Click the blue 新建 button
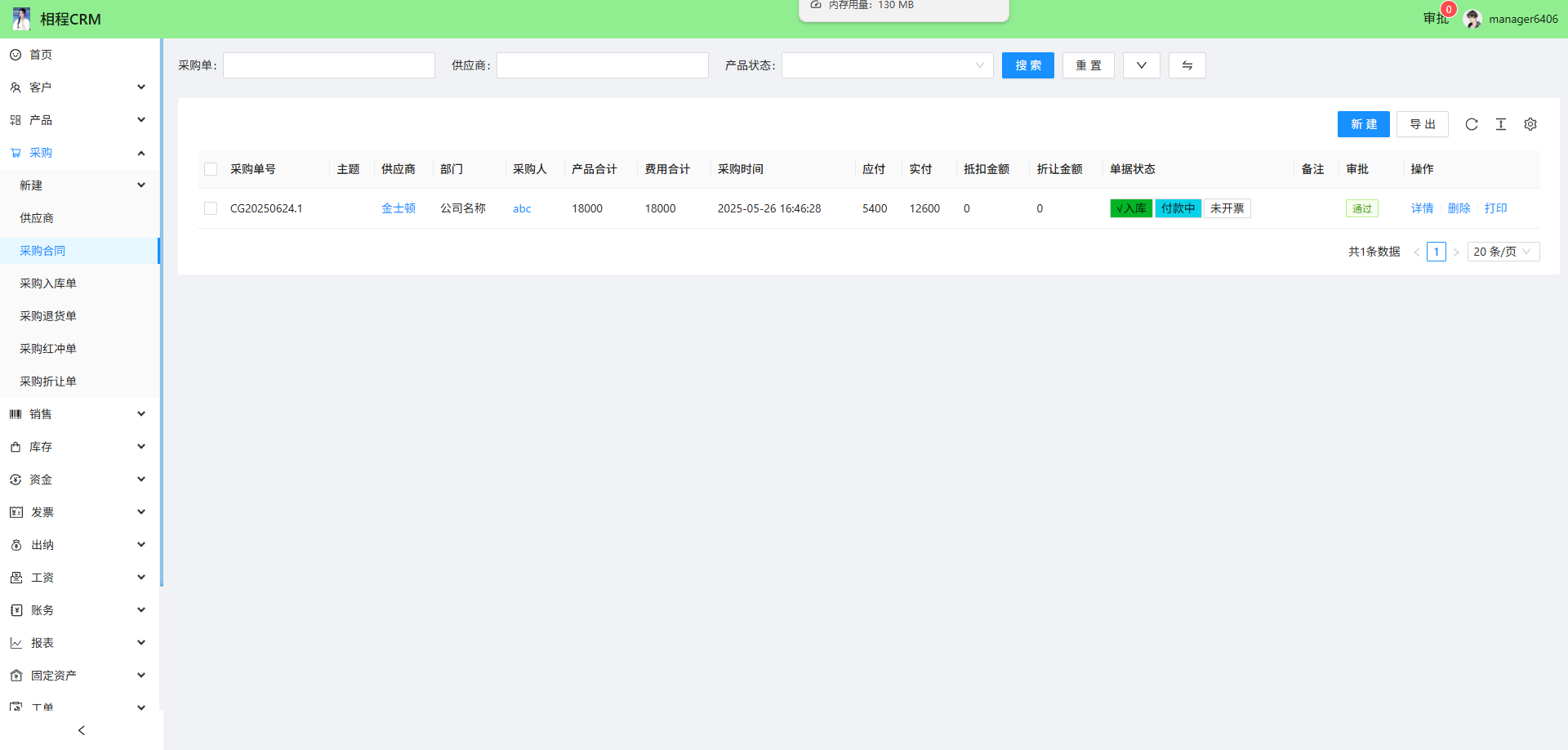The width and height of the screenshot is (1568, 750). (1363, 124)
